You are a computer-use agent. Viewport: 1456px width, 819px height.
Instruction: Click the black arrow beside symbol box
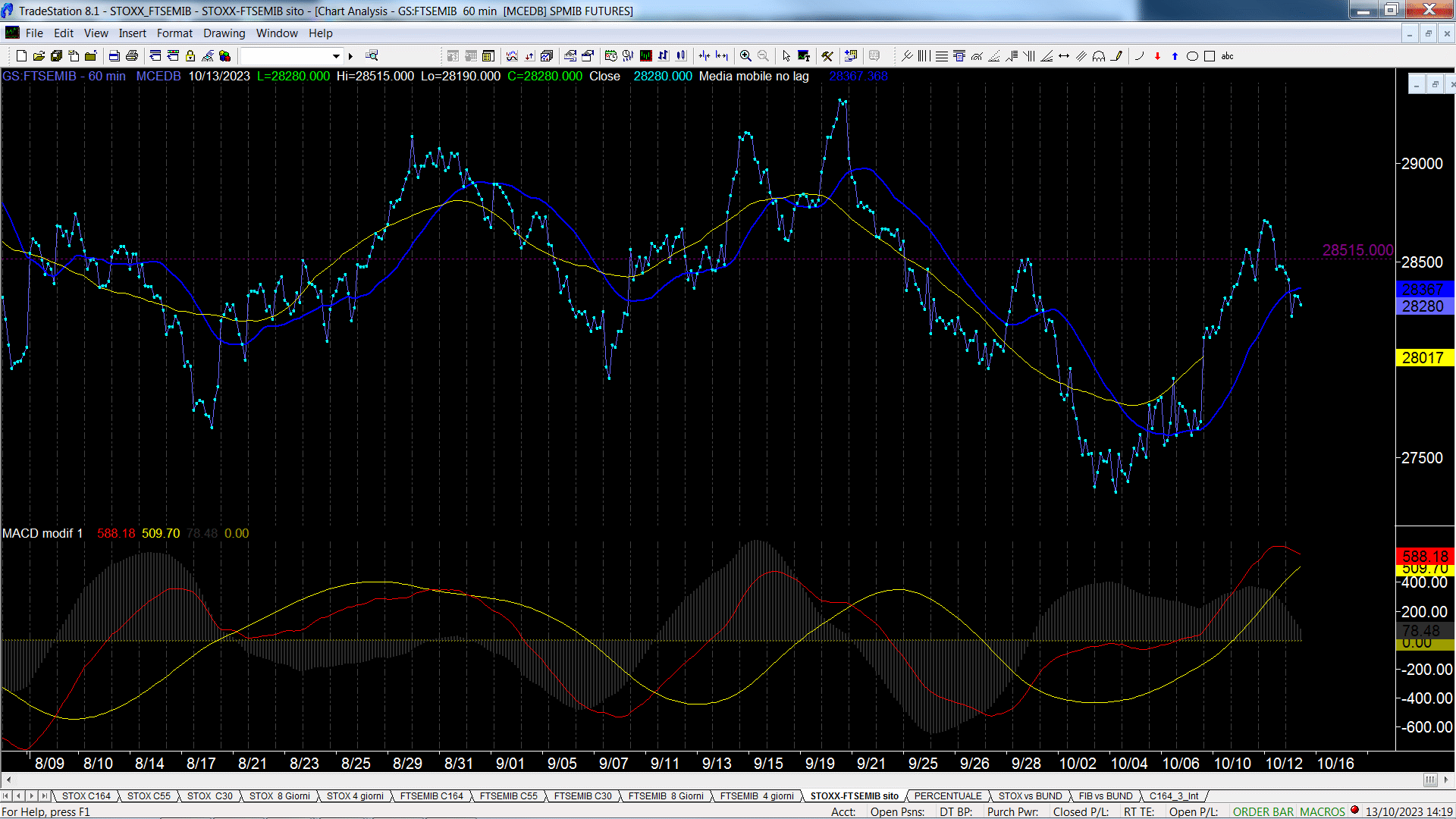pos(350,56)
